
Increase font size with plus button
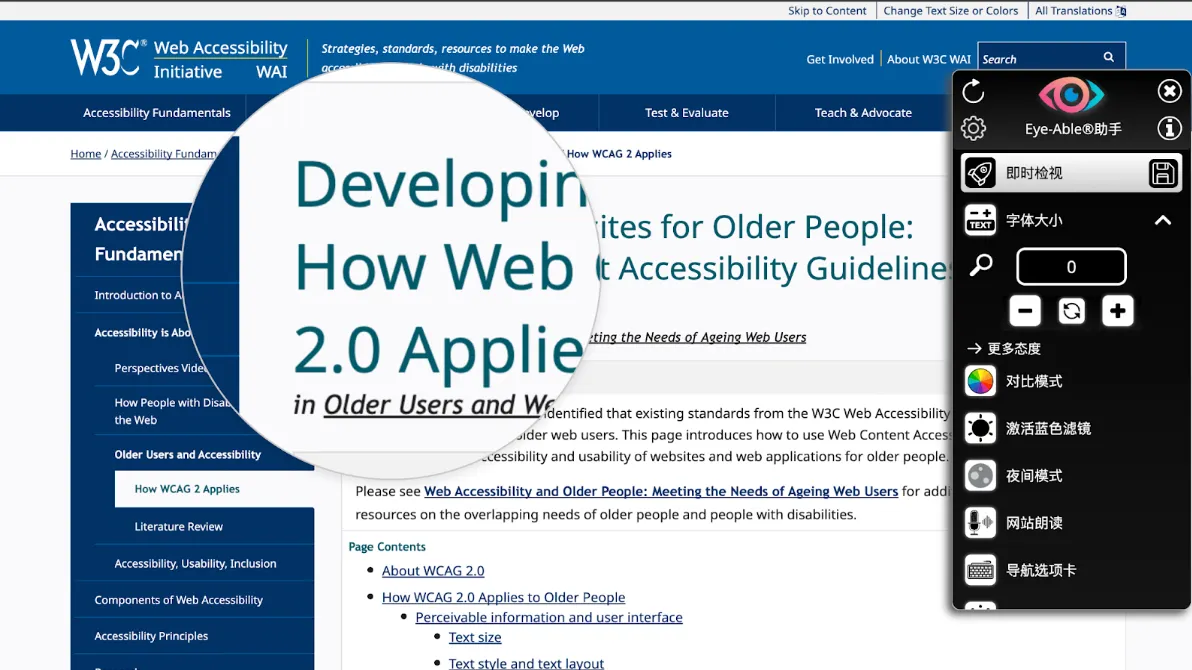(x=1118, y=311)
